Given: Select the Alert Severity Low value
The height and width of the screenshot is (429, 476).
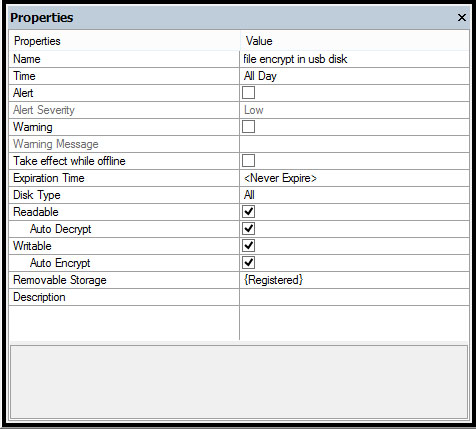Looking at the screenshot, I should pyautogui.click(x=354, y=110).
